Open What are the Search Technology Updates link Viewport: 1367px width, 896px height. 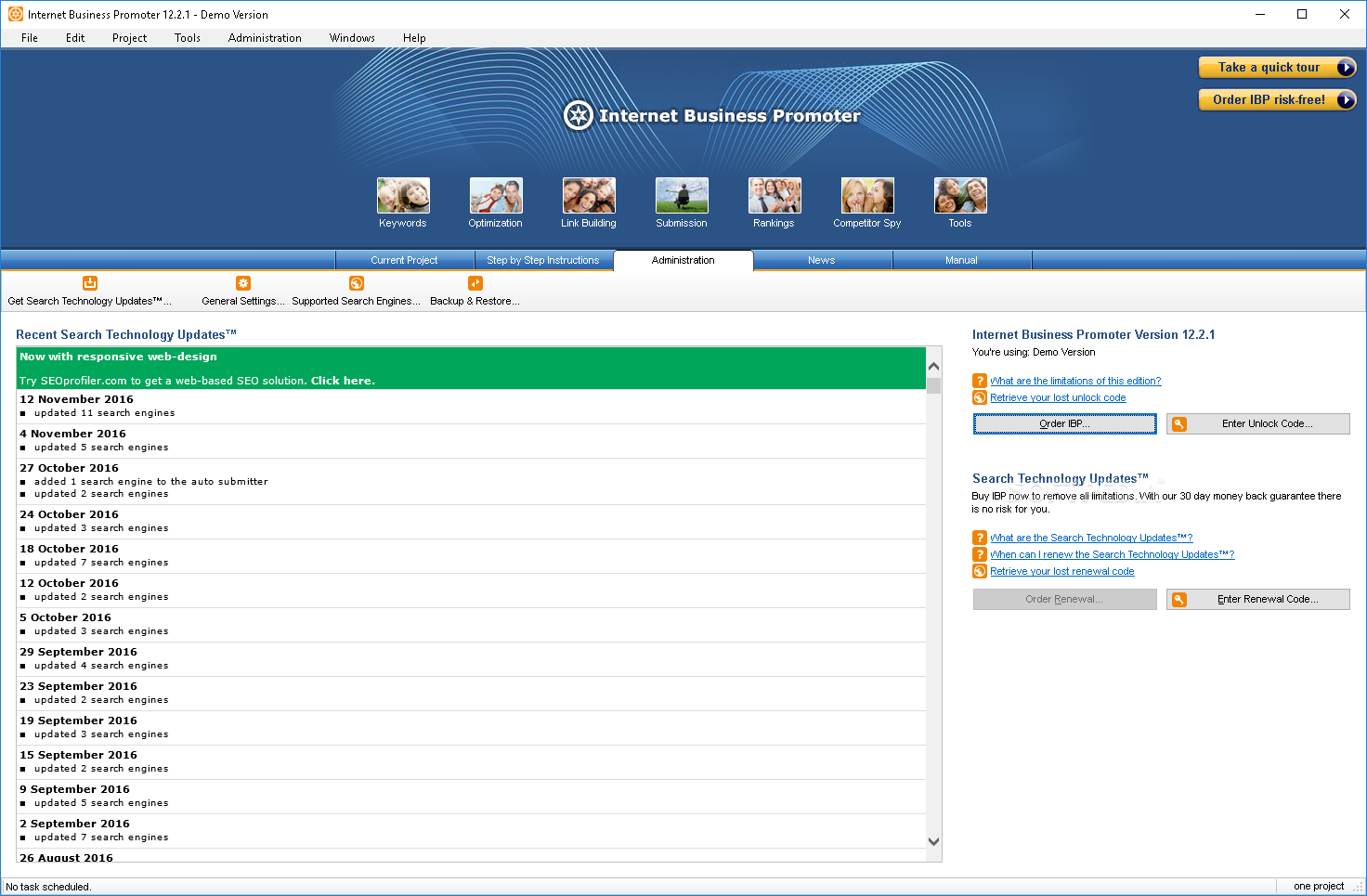[1091, 538]
